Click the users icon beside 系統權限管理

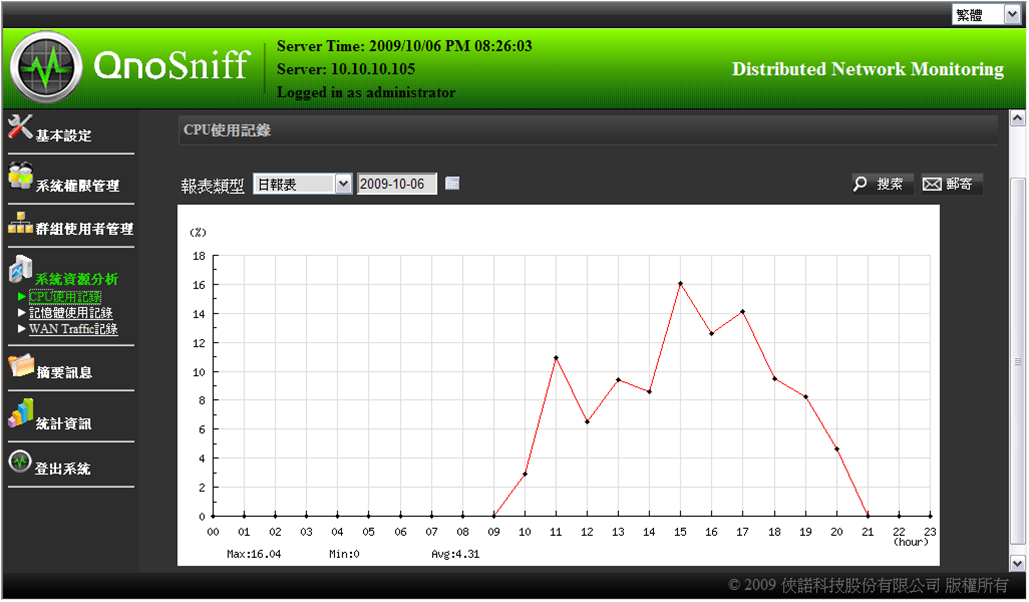[x=20, y=176]
